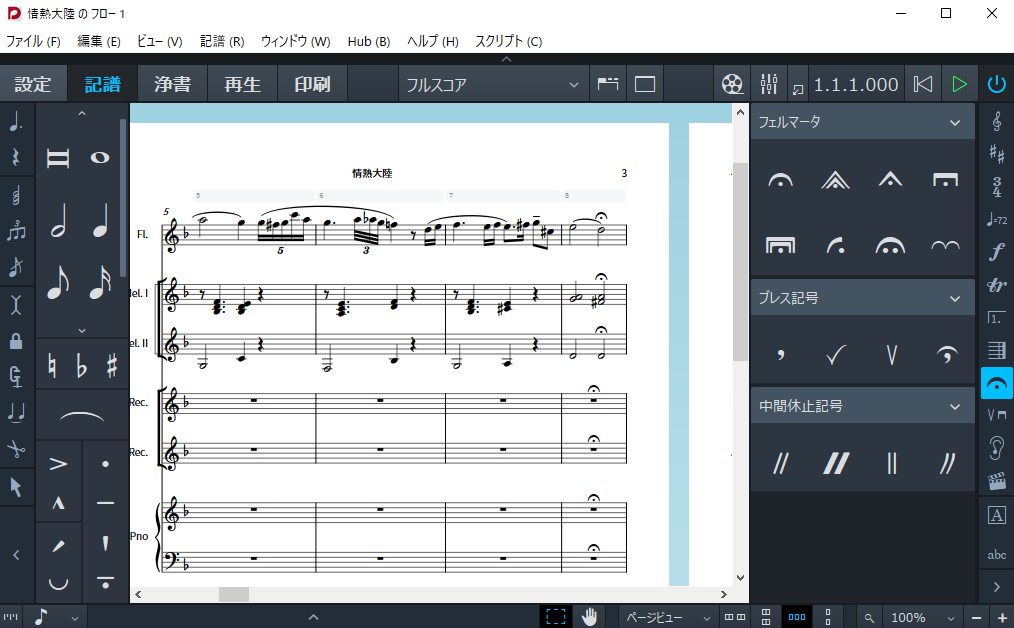Open the Tempo panel

tap(997, 220)
